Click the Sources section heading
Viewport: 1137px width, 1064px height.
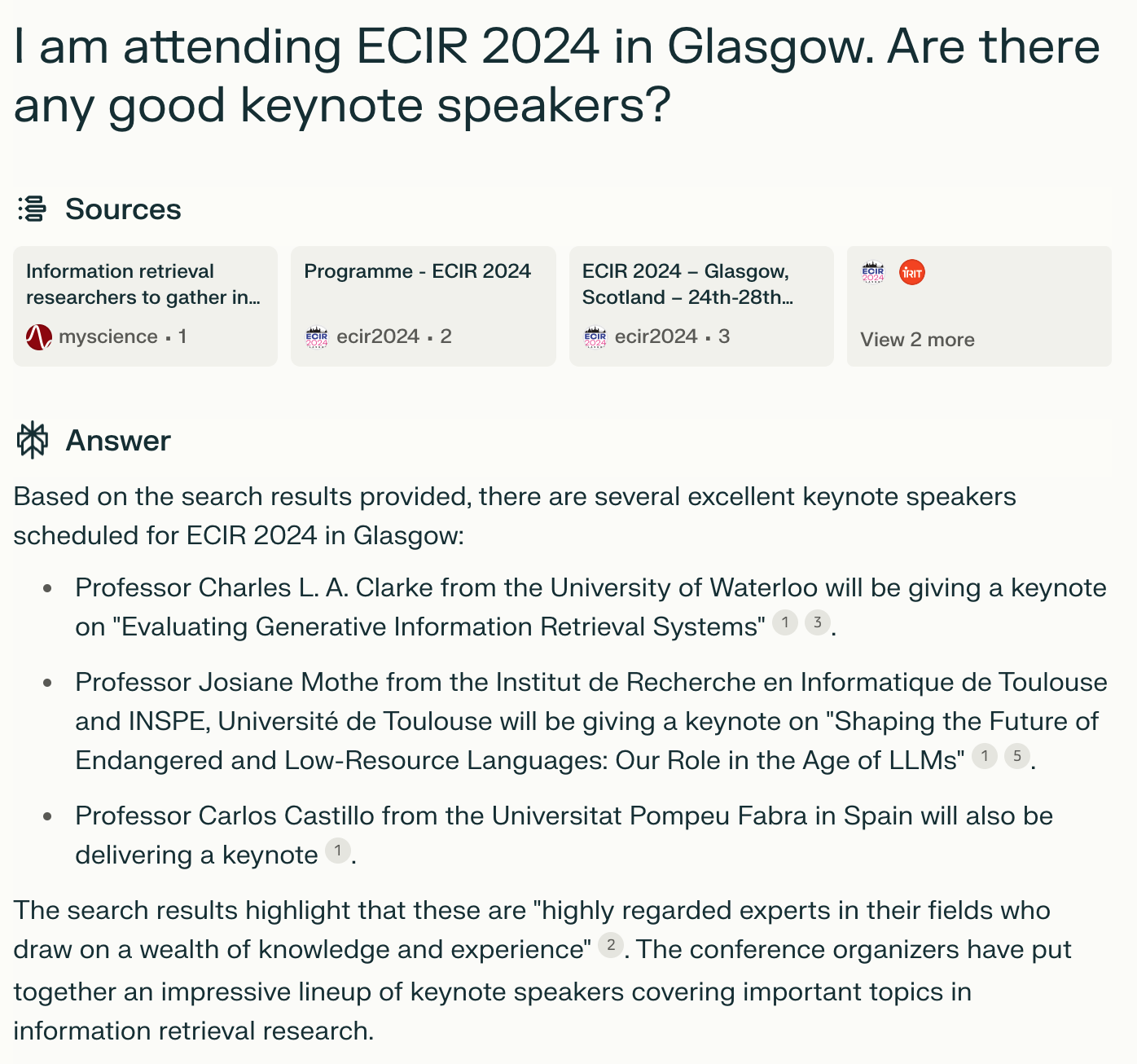pyautogui.click(x=123, y=209)
